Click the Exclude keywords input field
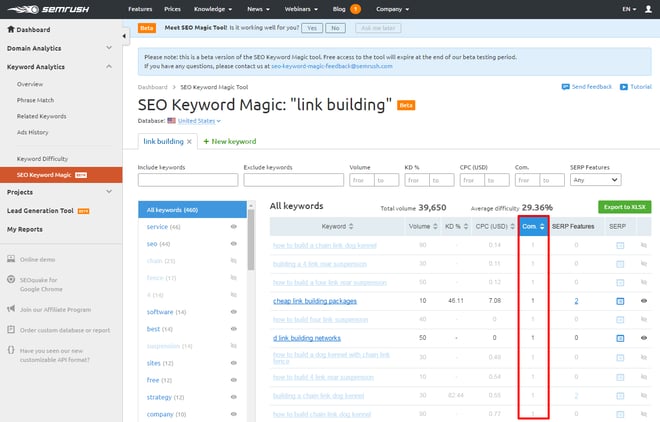660x422 pixels. (x=293, y=180)
